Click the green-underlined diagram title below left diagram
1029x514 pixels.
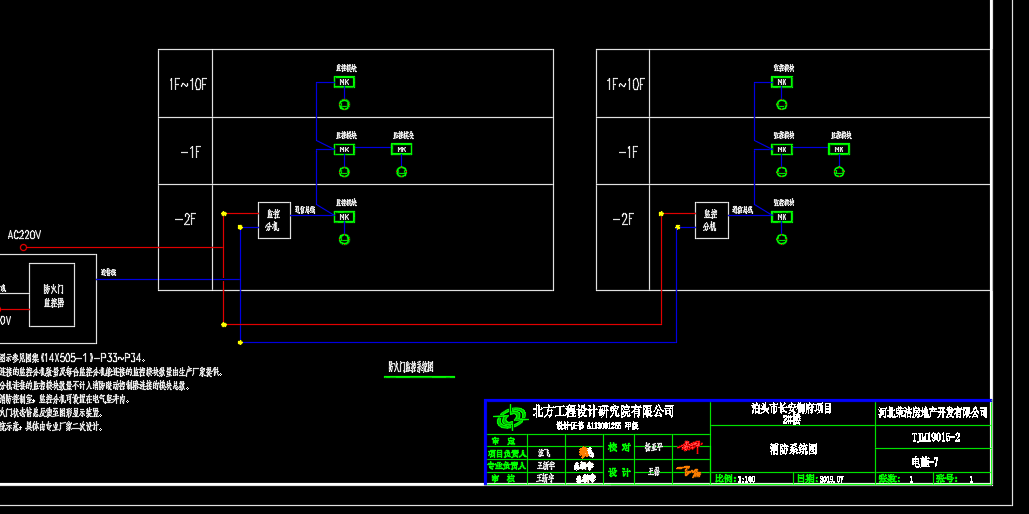click(410, 367)
